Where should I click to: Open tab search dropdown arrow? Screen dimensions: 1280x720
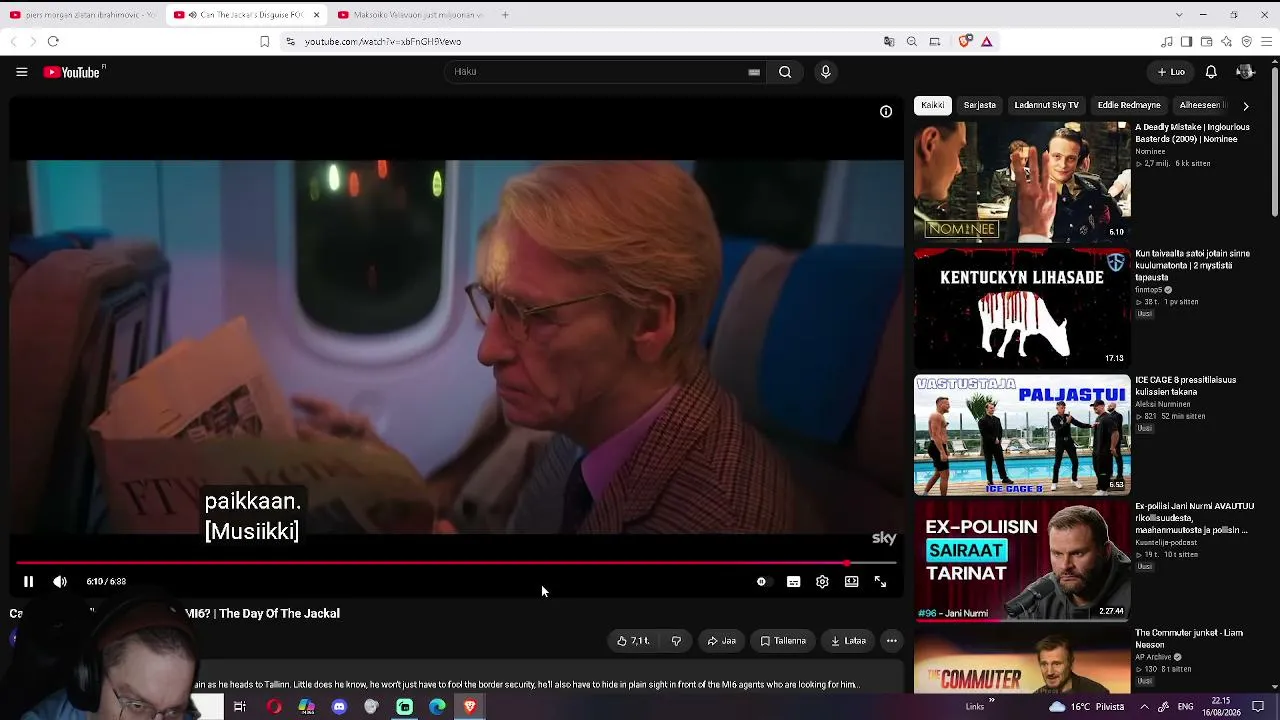pyautogui.click(x=1179, y=15)
